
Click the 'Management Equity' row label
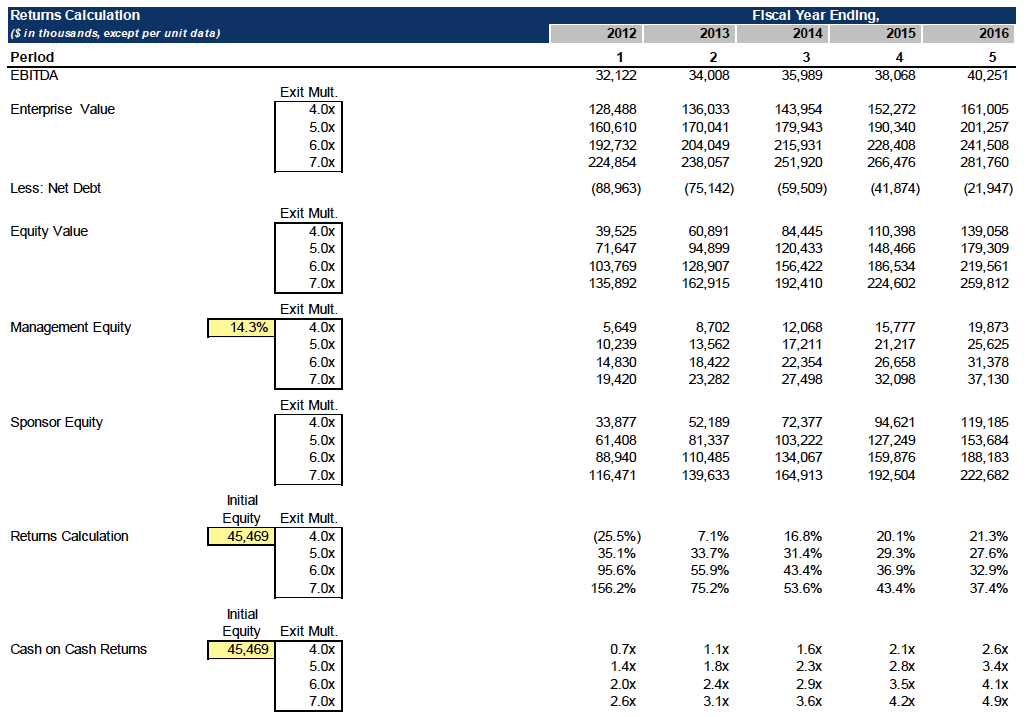pyautogui.click(x=70, y=328)
